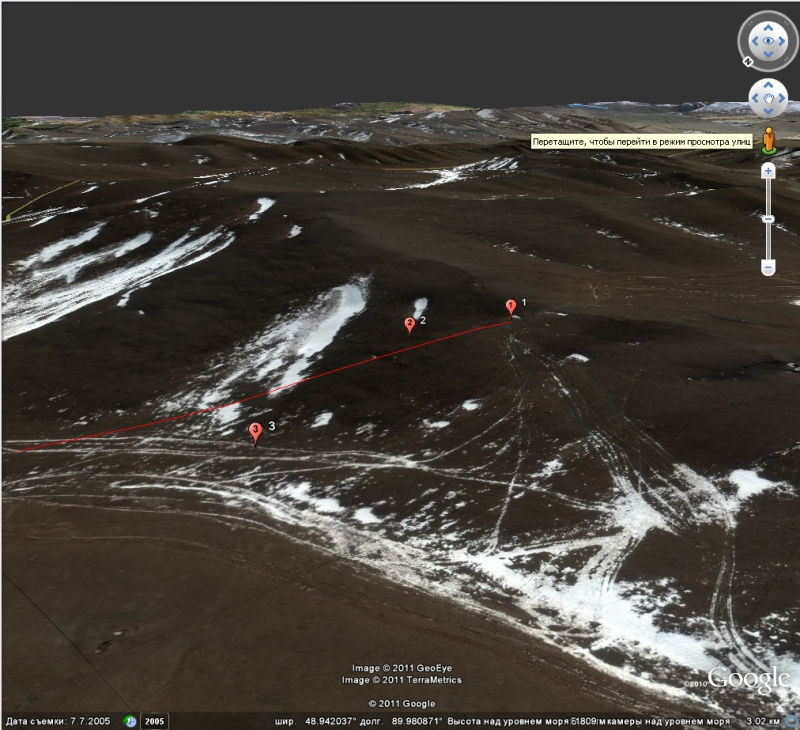The image size is (800, 730).
Task: Rotate view left with the Look joystick arrow
Action: tap(753, 42)
